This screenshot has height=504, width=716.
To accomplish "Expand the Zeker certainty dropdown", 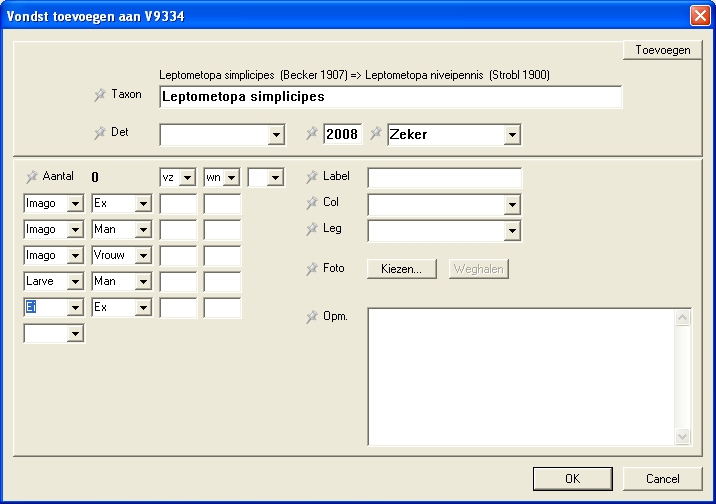I will [x=511, y=135].
